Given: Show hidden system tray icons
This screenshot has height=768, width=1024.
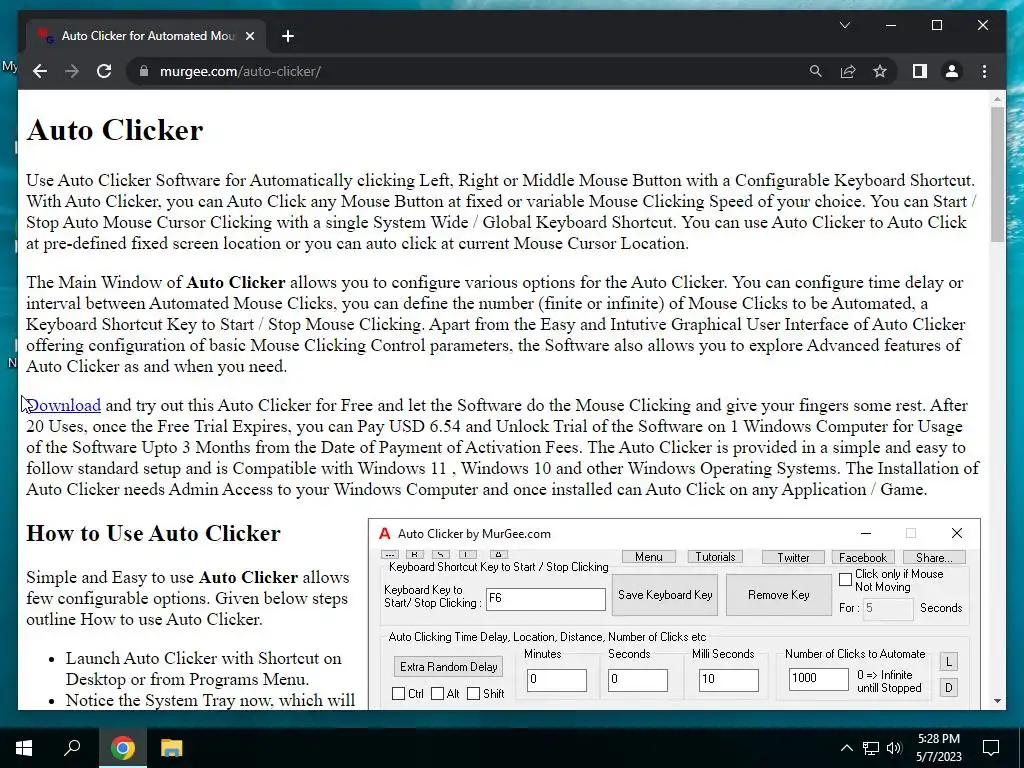Looking at the screenshot, I should [846, 748].
